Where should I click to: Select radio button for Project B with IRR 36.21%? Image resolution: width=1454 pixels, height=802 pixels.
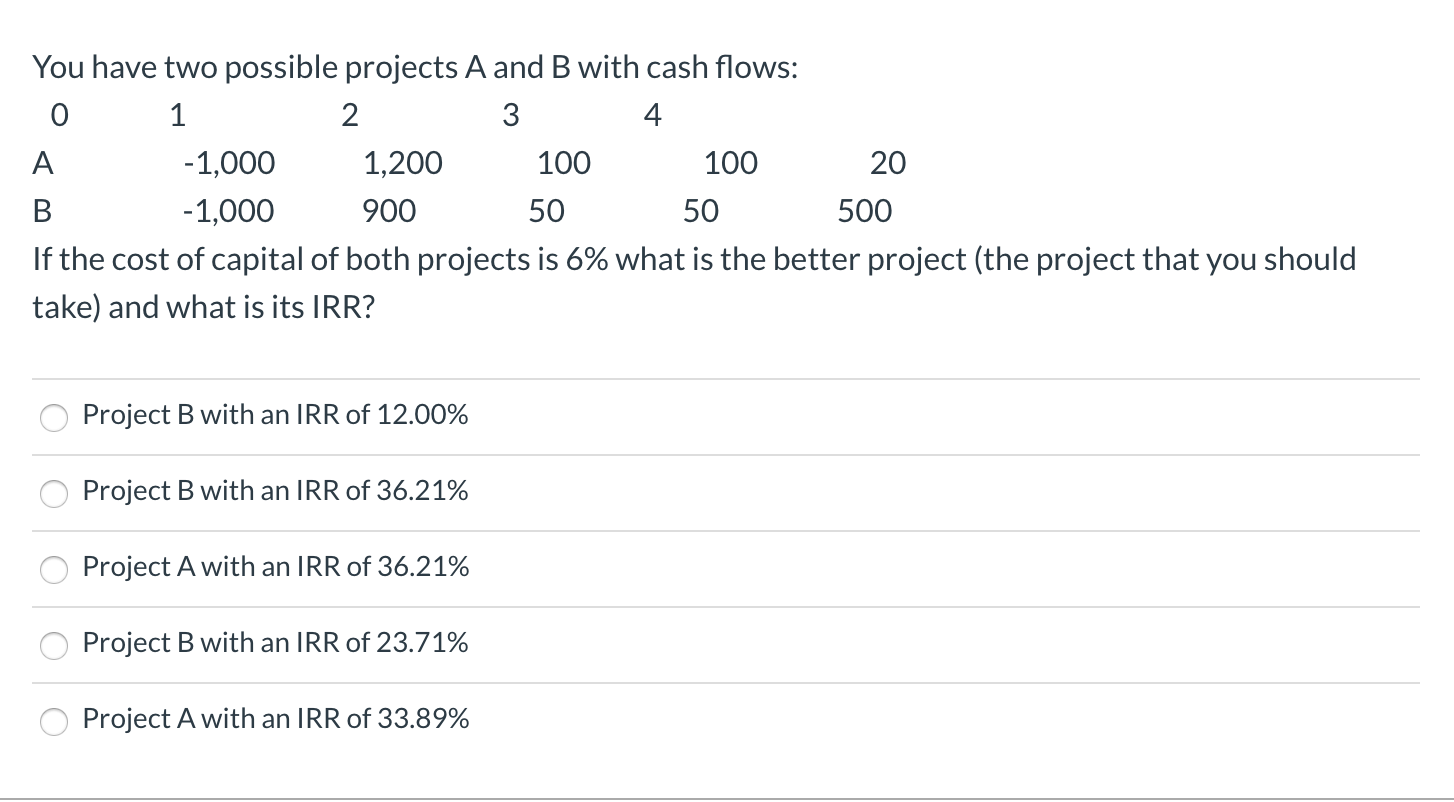54,493
